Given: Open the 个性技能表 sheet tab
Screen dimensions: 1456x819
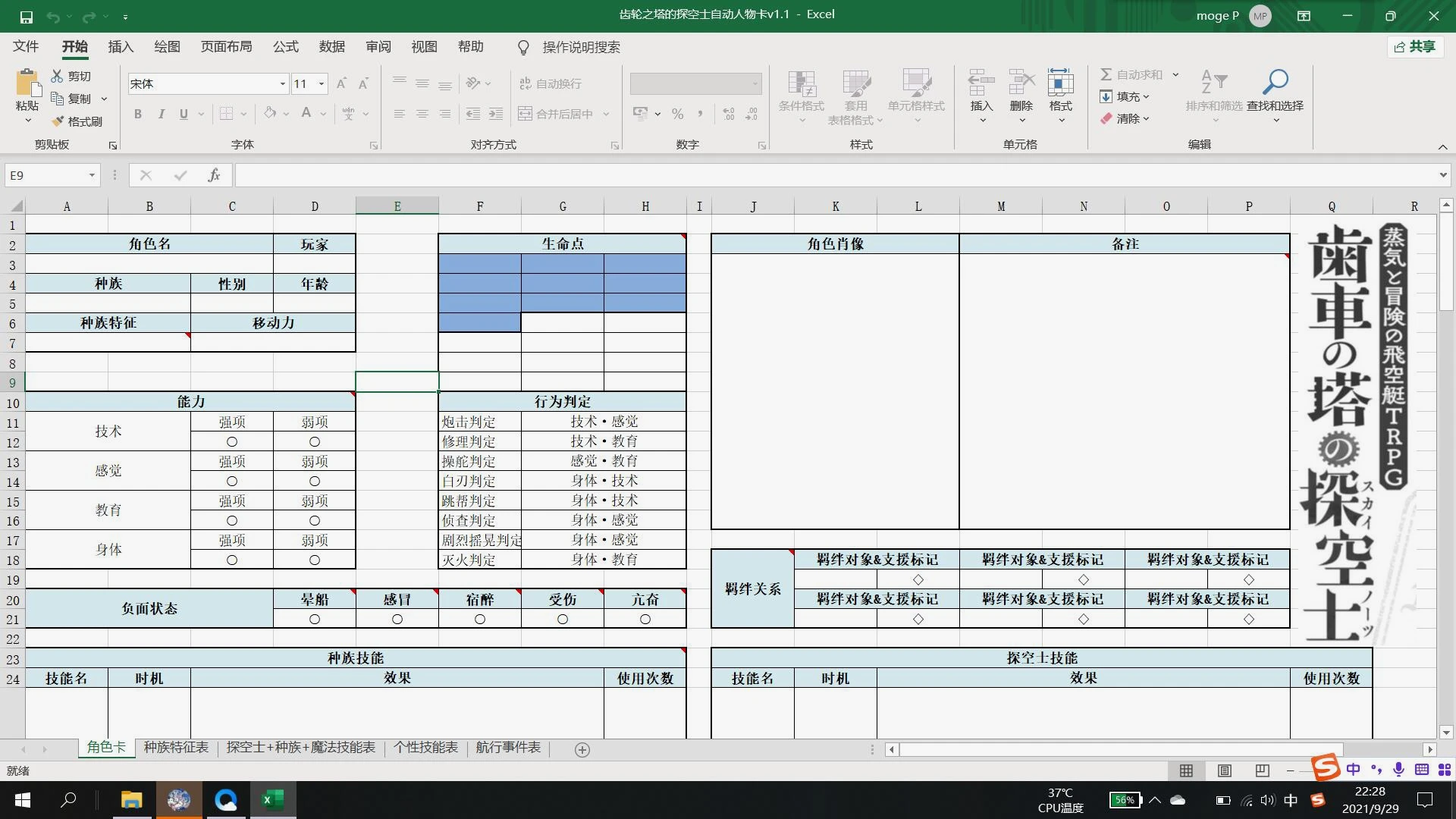Looking at the screenshot, I should point(425,748).
